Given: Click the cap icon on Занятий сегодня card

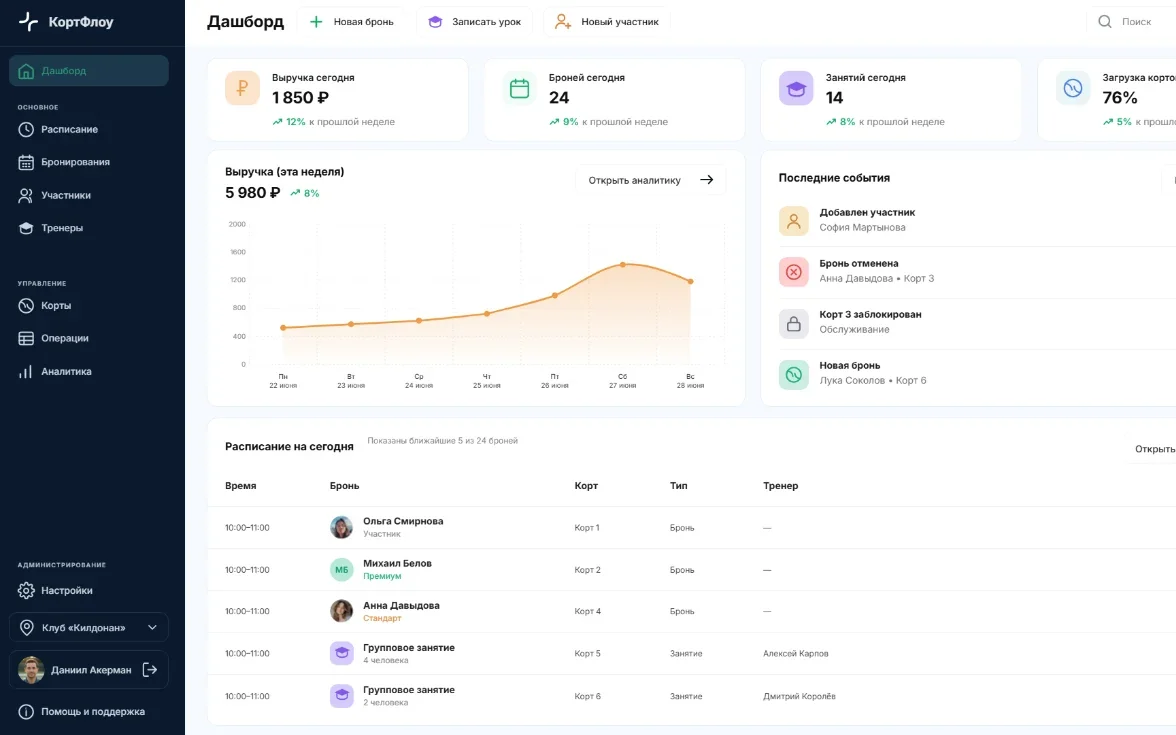Looking at the screenshot, I should pos(796,88).
